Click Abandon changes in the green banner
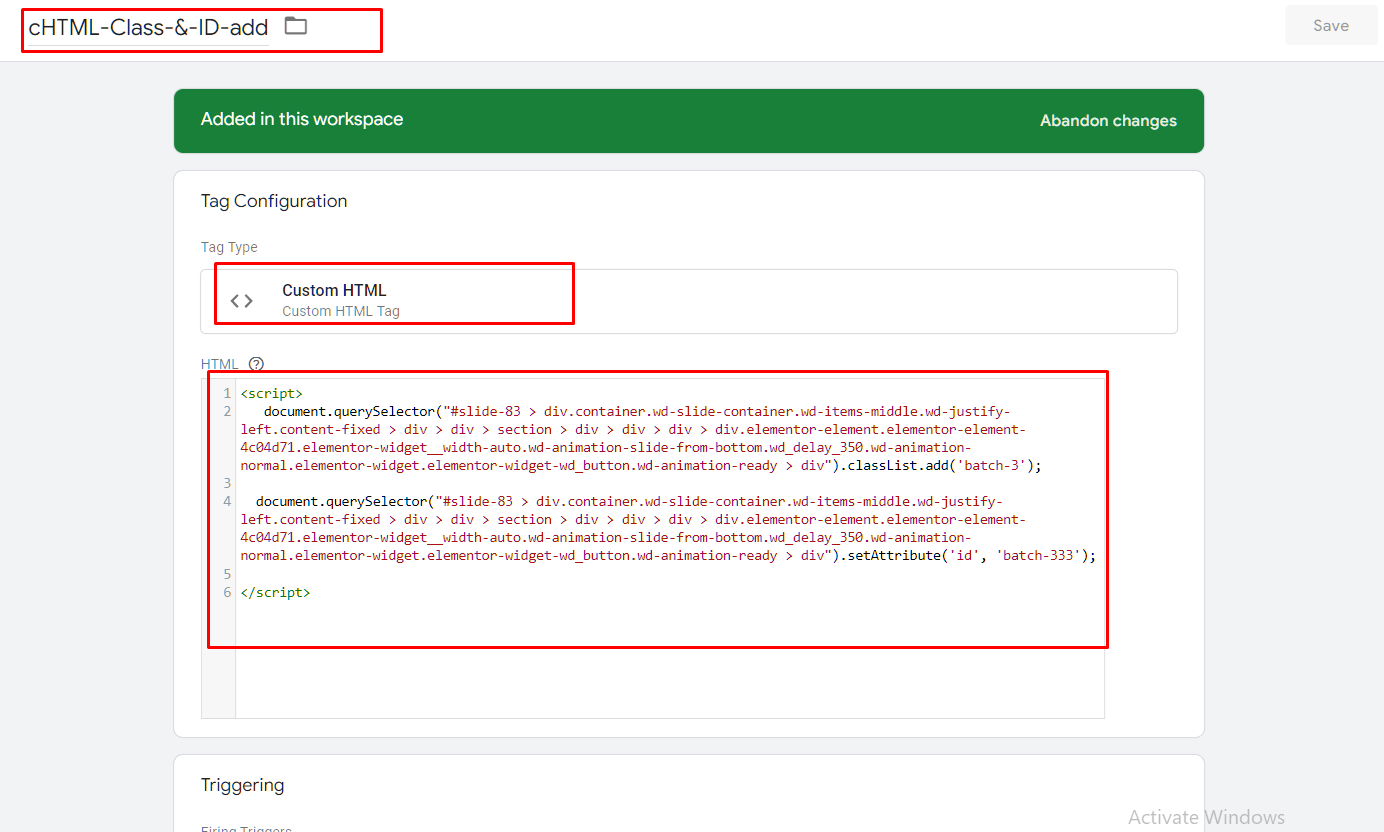Image resolution: width=1384 pixels, height=832 pixels. pyautogui.click(x=1108, y=121)
